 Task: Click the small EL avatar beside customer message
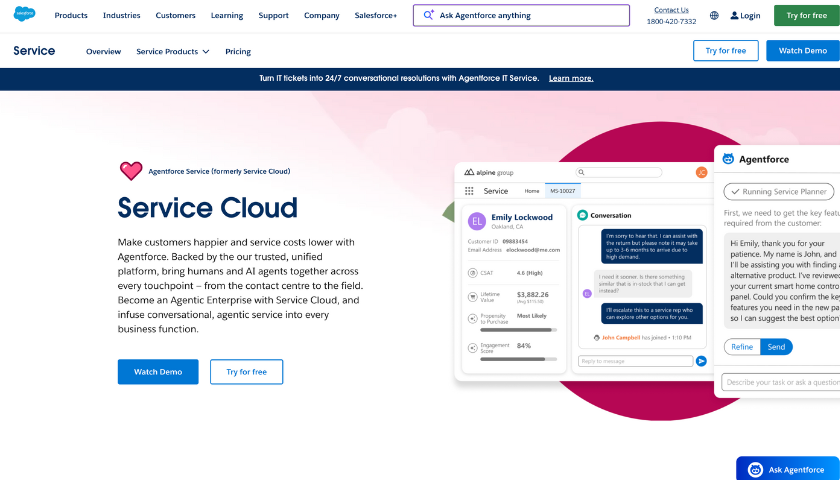coord(587,294)
